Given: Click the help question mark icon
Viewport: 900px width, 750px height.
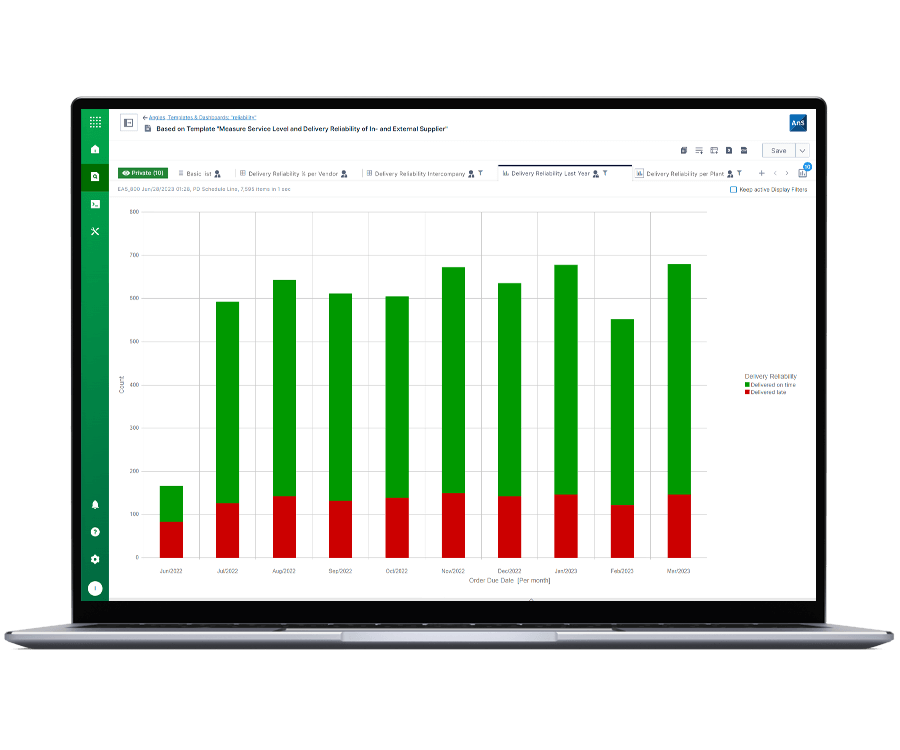Looking at the screenshot, I should pyautogui.click(x=95, y=532).
